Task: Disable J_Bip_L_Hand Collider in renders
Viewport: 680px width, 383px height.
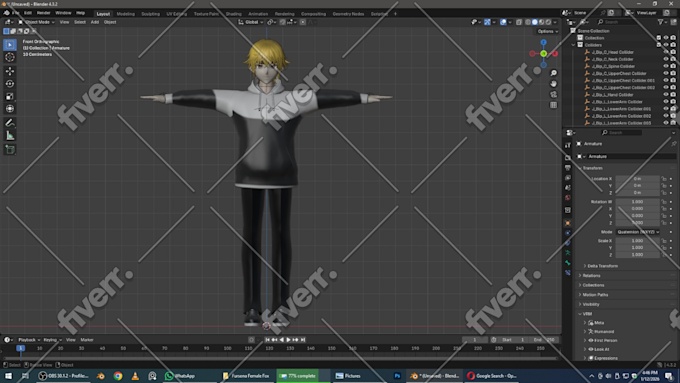Action: [673, 95]
